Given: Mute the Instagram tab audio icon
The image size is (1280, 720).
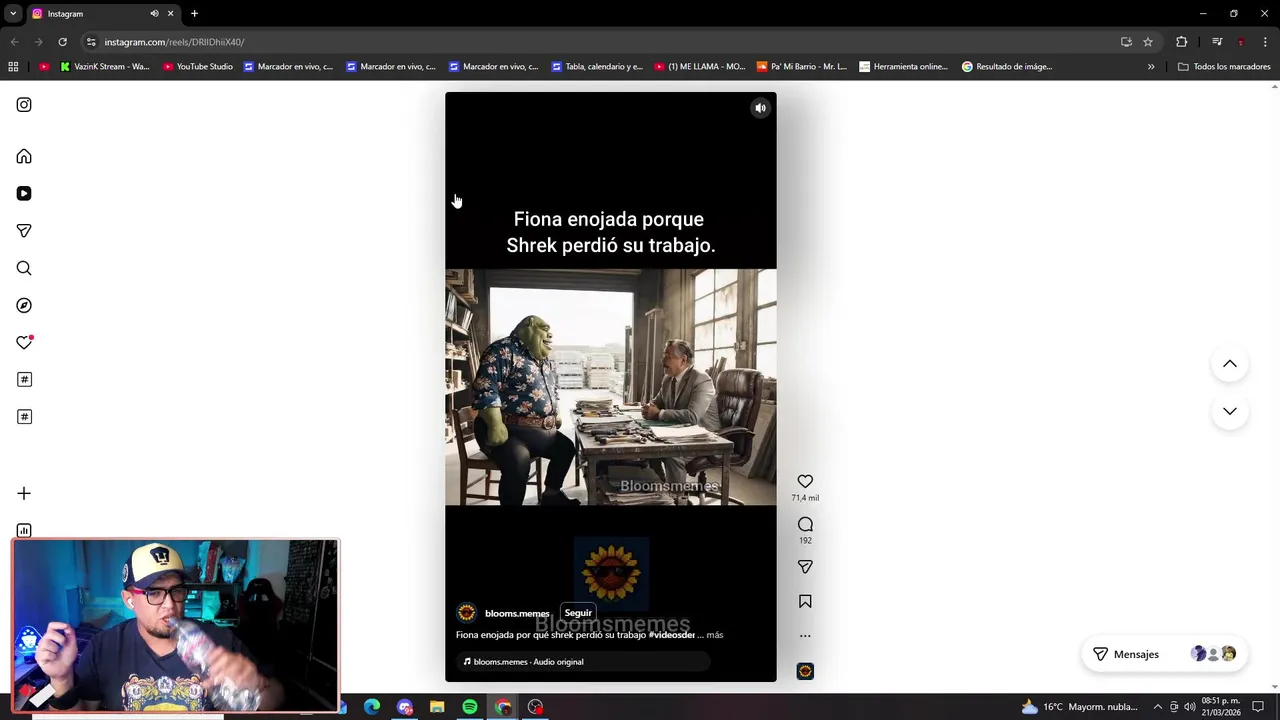Looking at the screenshot, I should [x=154, y=14].
